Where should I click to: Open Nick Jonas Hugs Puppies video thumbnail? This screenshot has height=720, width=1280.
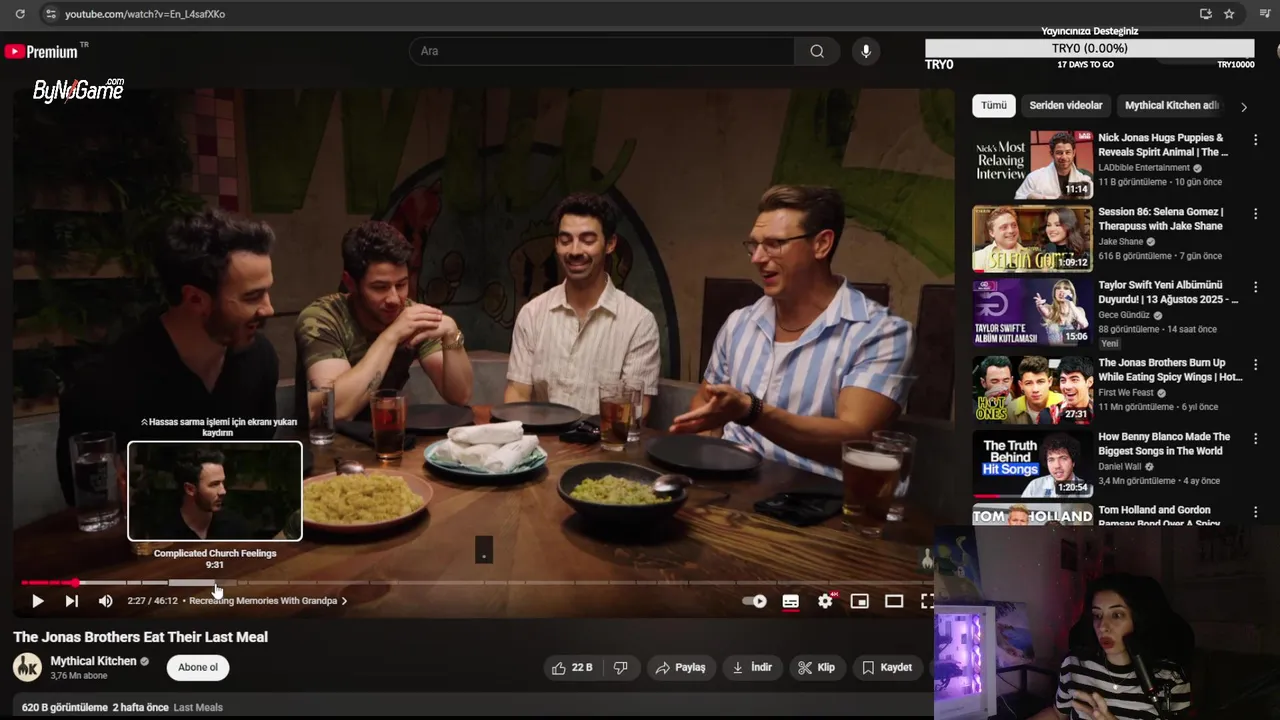tap(1032, 165)
